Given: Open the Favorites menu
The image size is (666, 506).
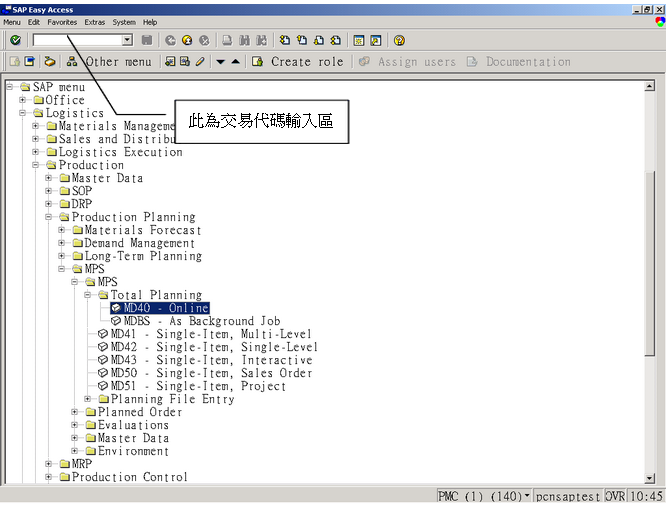Looking at the screenshot, I should tap(62, 22).
